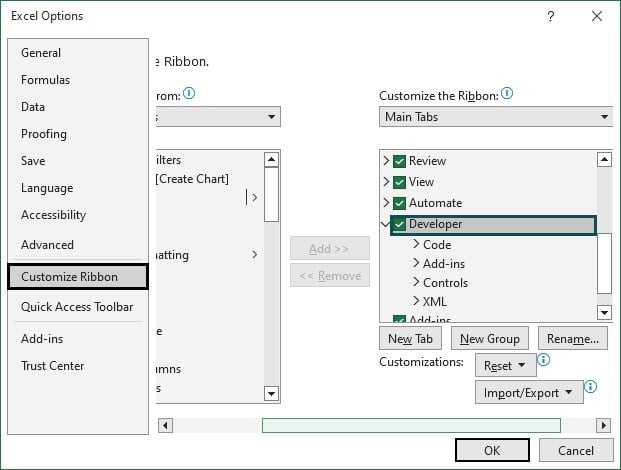Click horizontal scrollbar right arrow
This screenshot has width=621, height=470.
click(x=604, y=426)
